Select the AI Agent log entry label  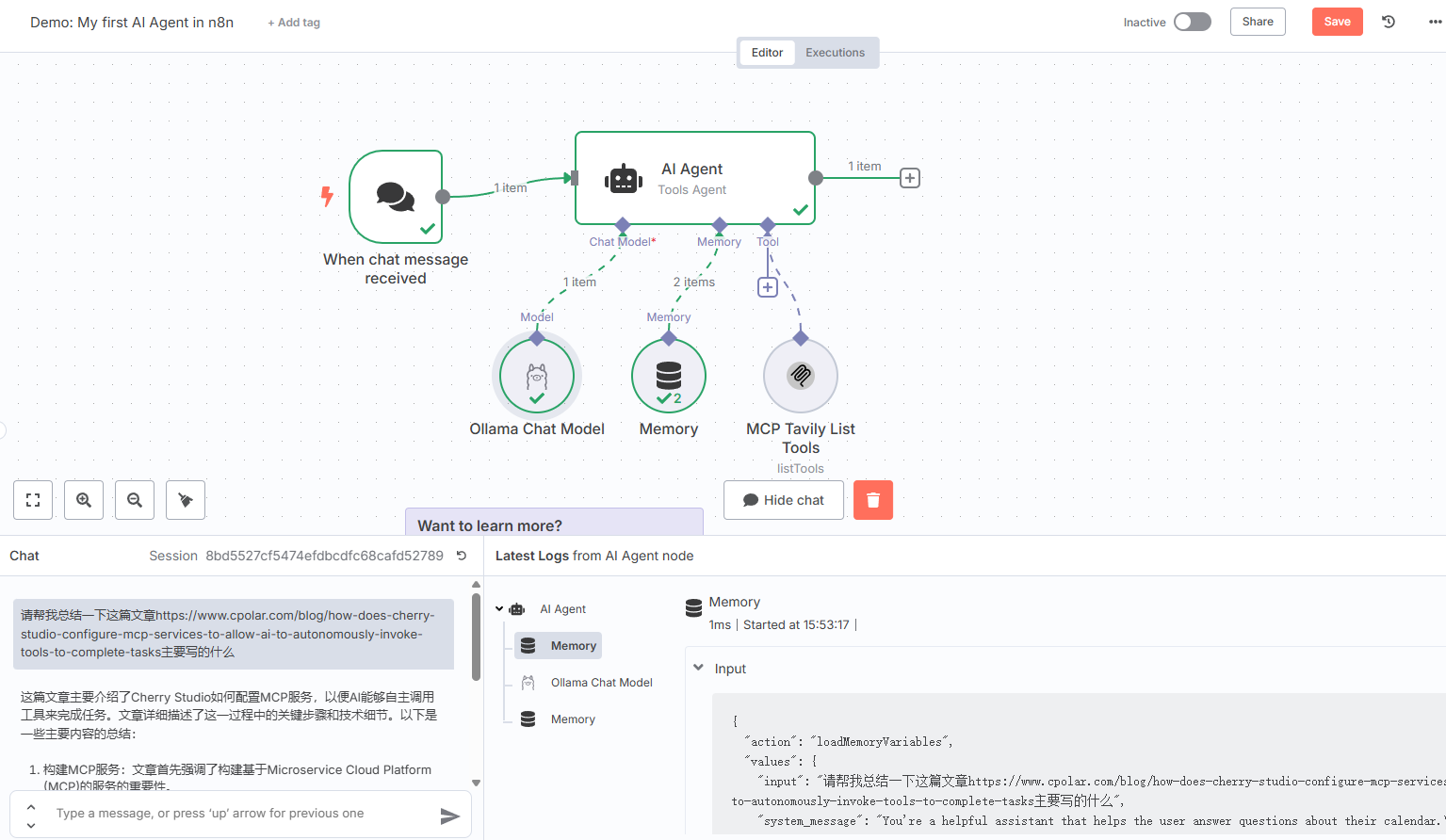click(562, 609)
